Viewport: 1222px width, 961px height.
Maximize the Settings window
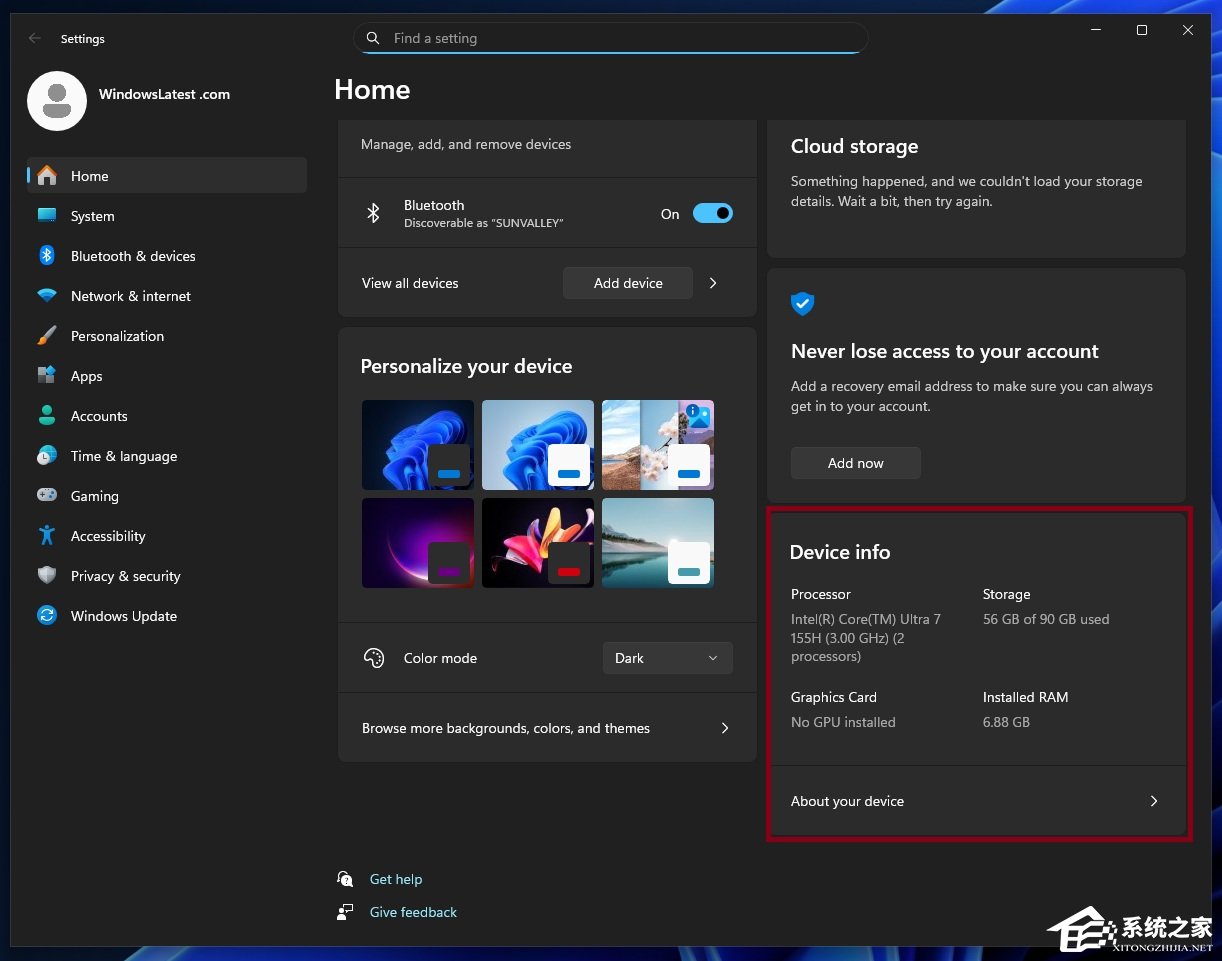pos(1141,30)
